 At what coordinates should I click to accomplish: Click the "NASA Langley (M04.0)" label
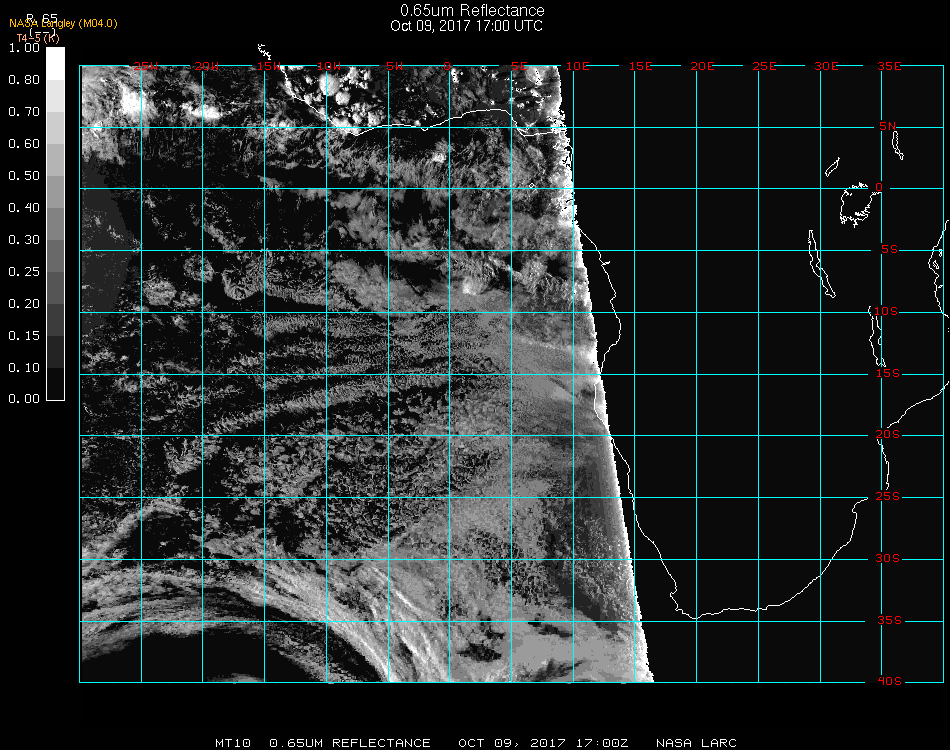coord(63,24)
